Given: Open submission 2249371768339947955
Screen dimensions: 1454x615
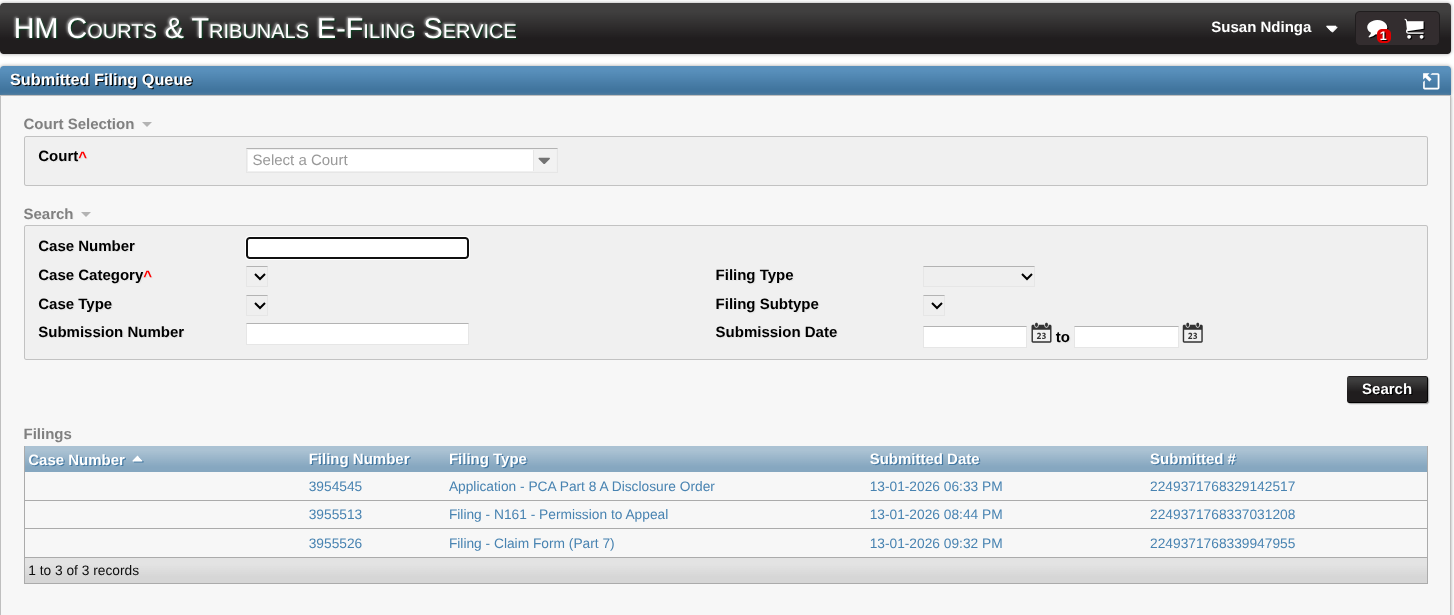Looking at the screenshot, I should pyautogui.click(x=1223, y=544).
